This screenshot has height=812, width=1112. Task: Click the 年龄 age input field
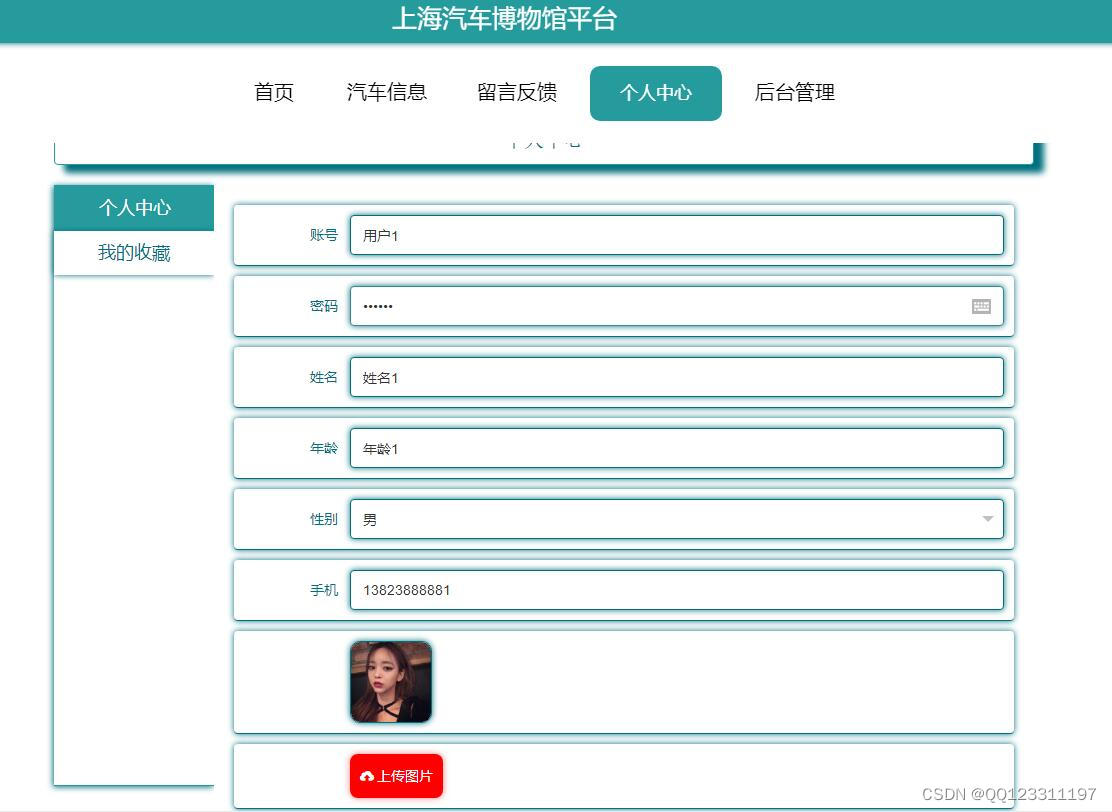coord(676,448)
